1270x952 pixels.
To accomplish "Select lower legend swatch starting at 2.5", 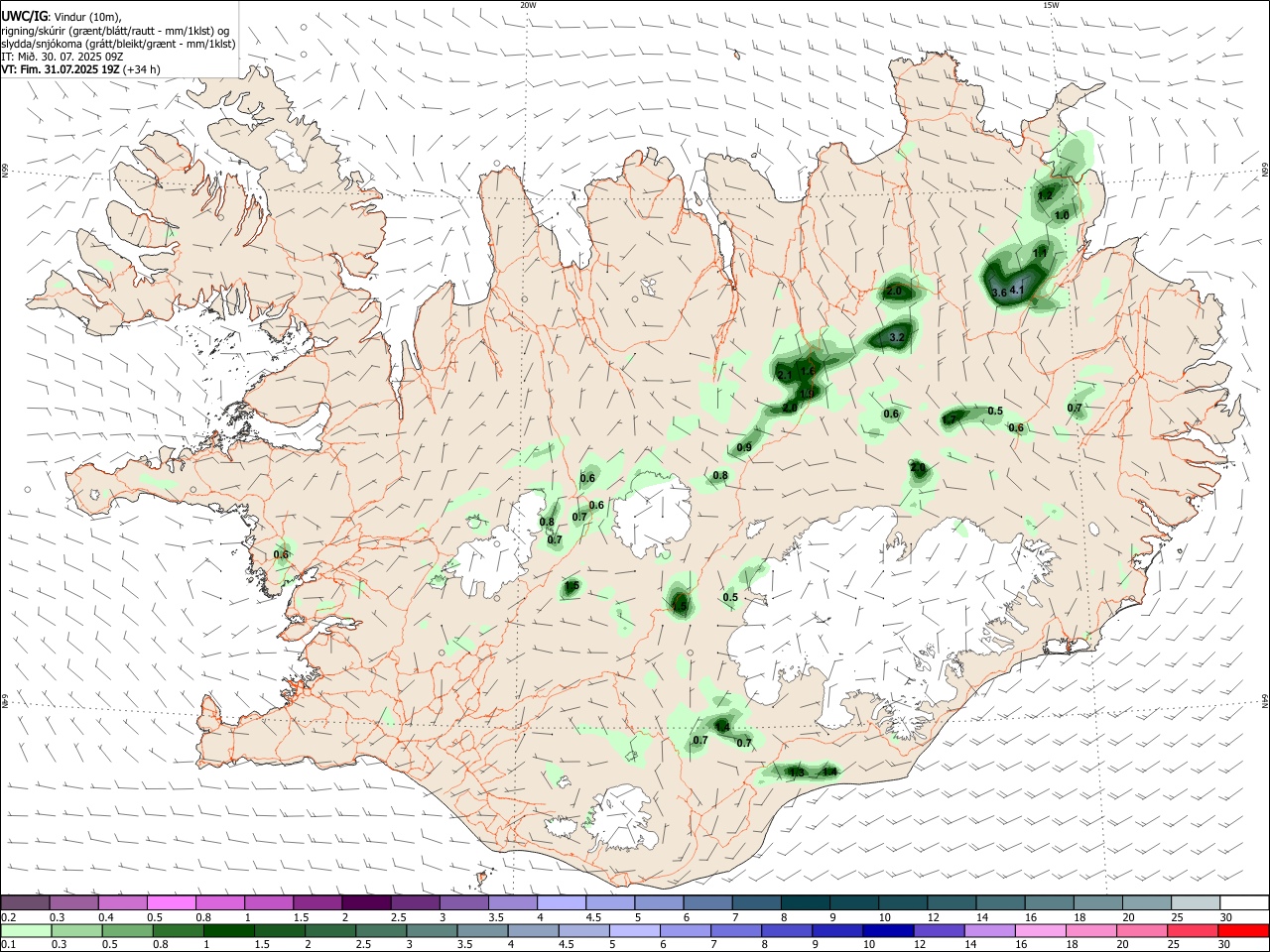I will (x=379, y=930).
